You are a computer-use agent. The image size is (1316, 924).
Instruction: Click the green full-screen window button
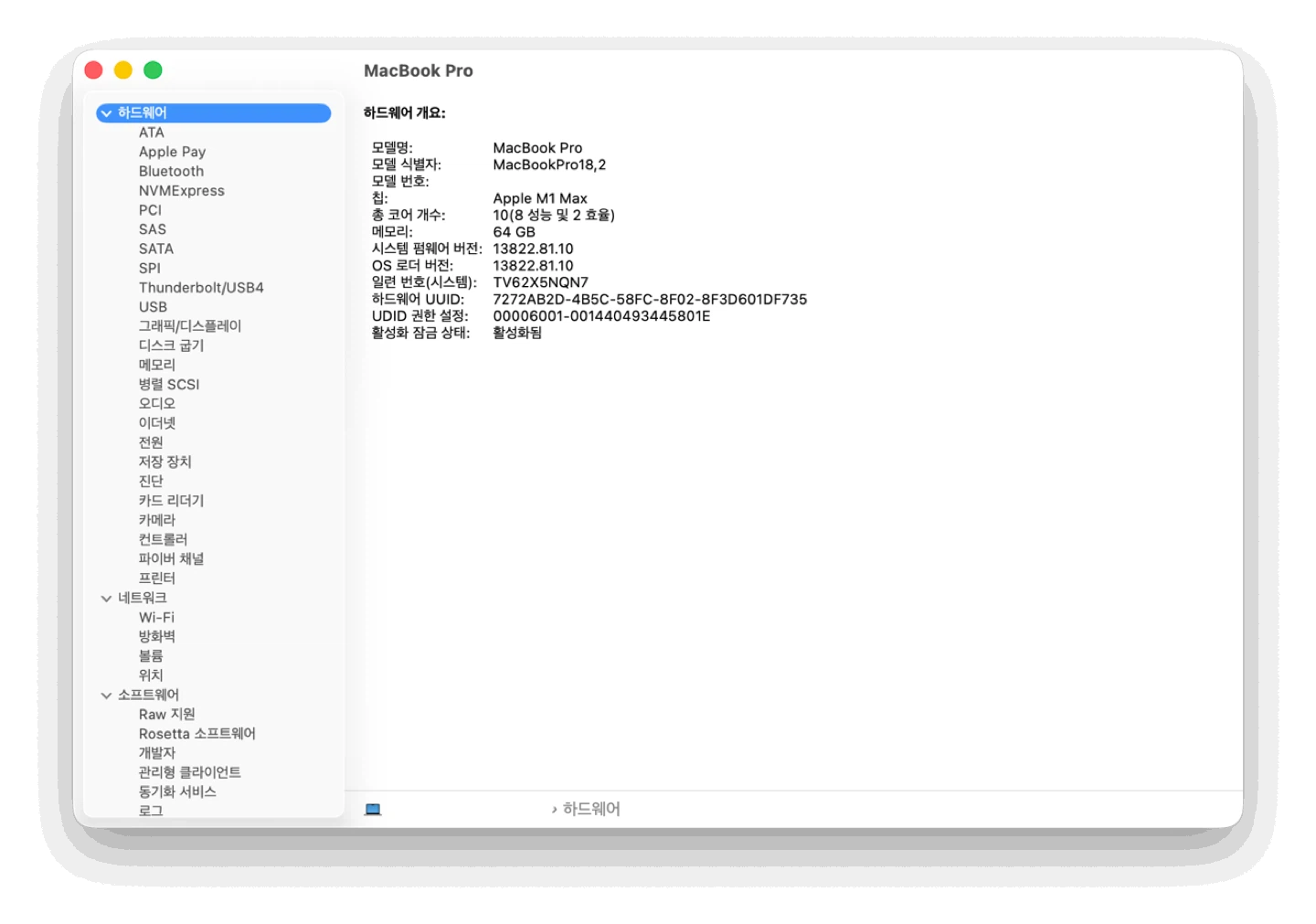pos(153,70)
